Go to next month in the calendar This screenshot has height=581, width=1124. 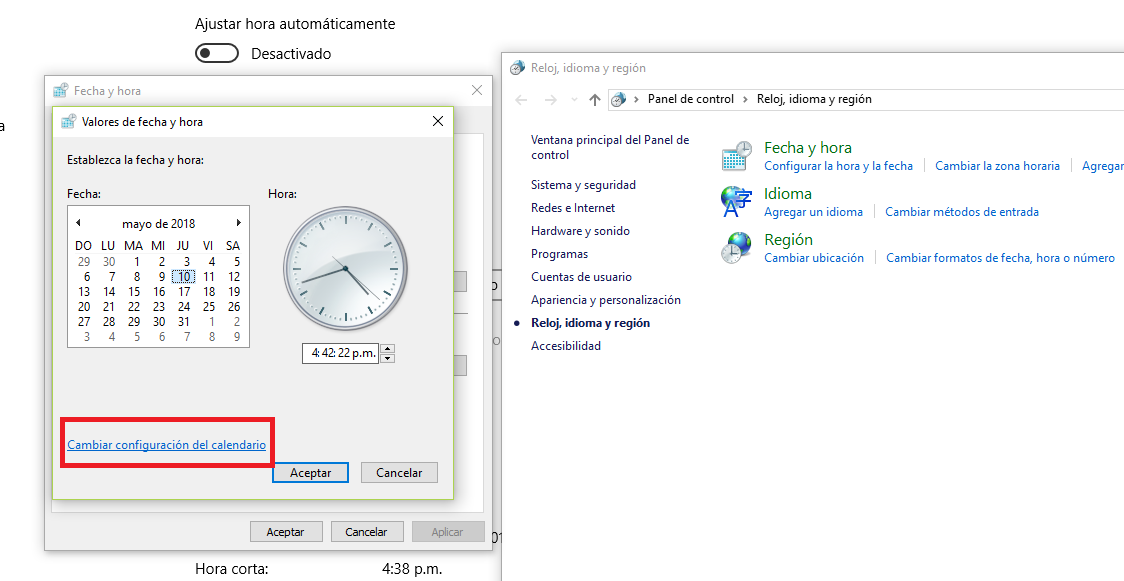coord(238,223)
